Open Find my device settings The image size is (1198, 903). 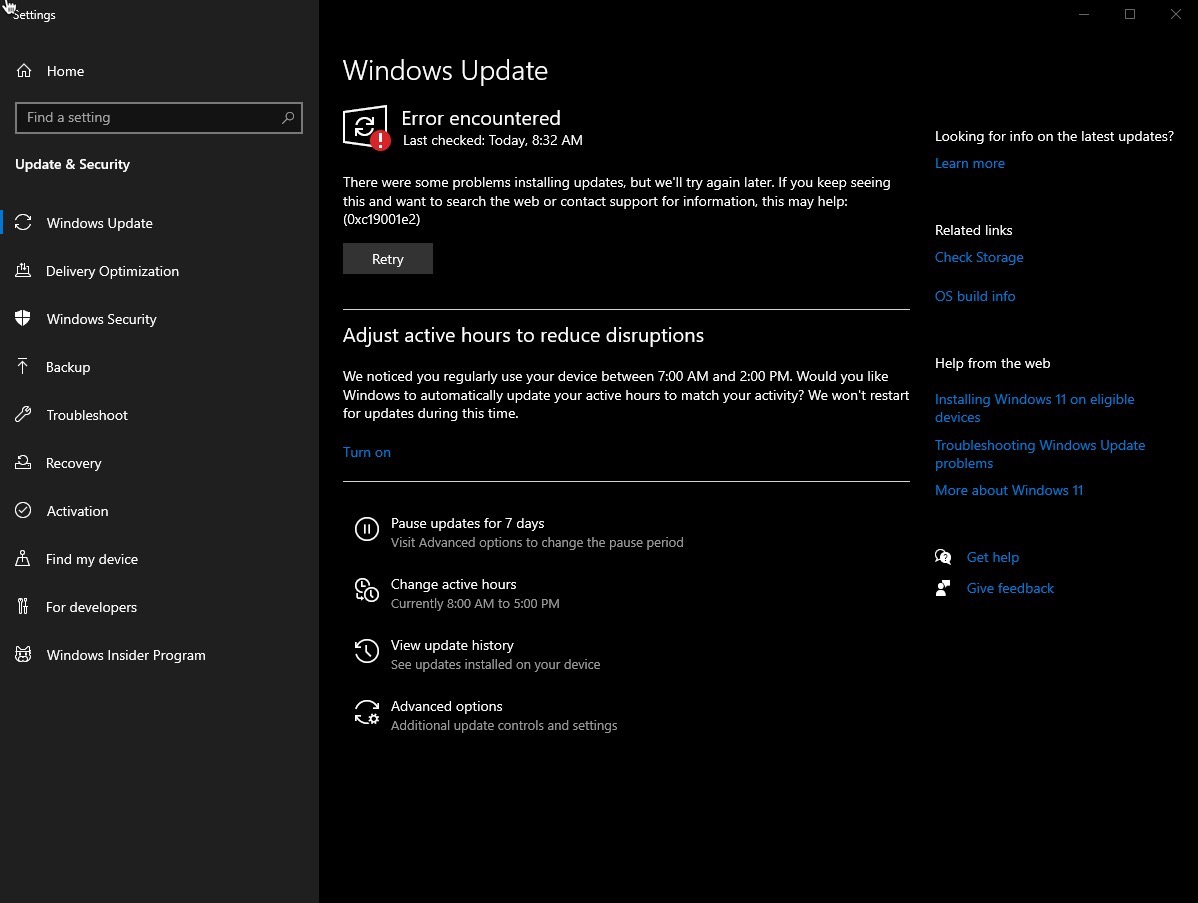(x=159, y=559)
